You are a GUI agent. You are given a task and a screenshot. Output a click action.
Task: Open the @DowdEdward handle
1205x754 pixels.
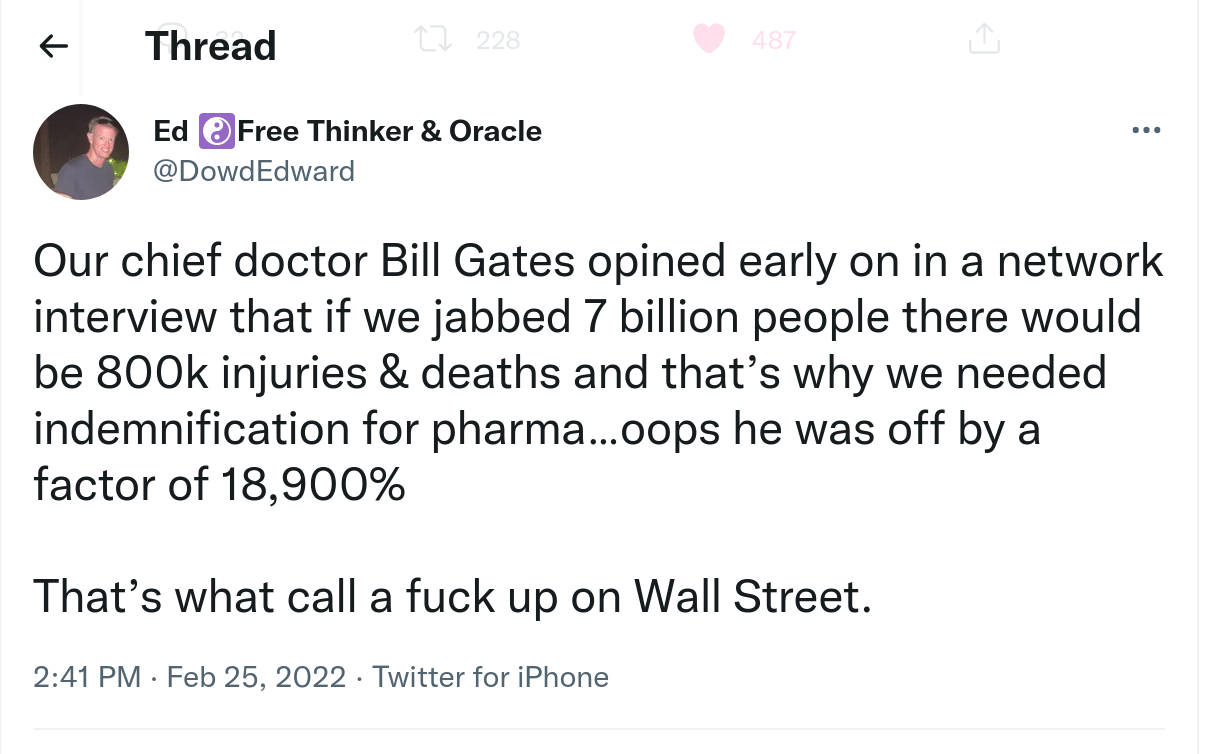coord(254,171)
